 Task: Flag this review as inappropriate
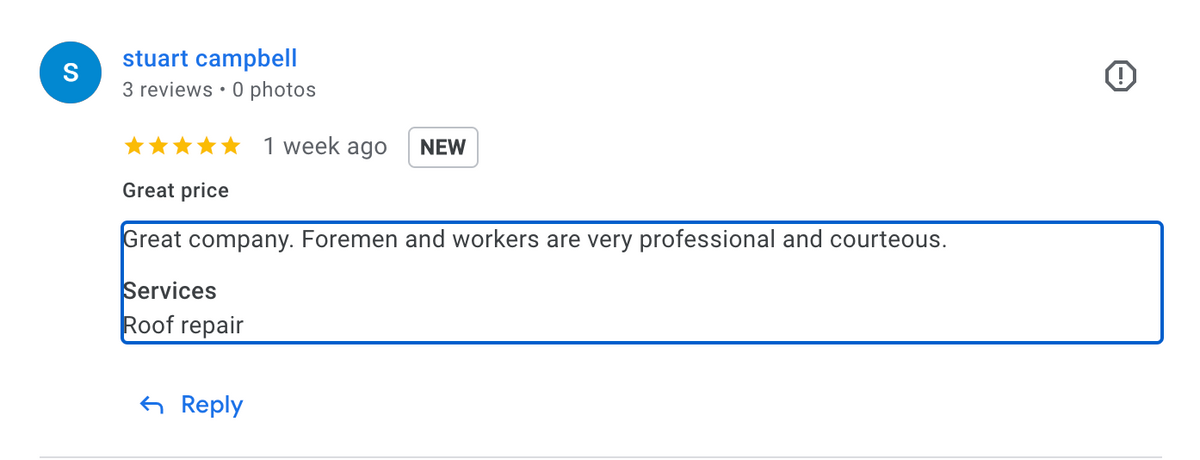pyautogui.click(x=1121, y=75)
